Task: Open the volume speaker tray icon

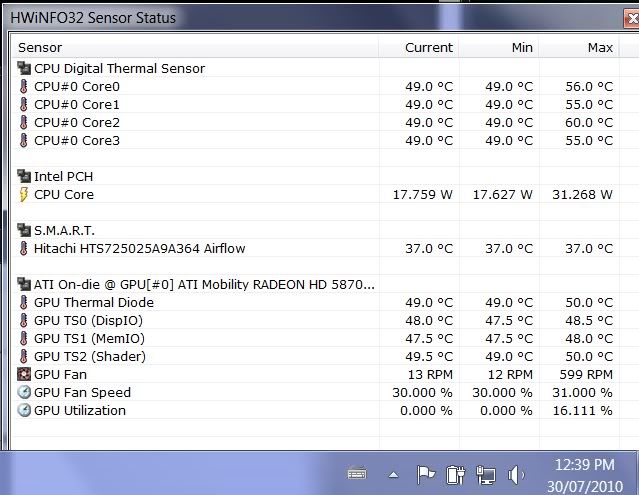Action: (x=516, y=475)
